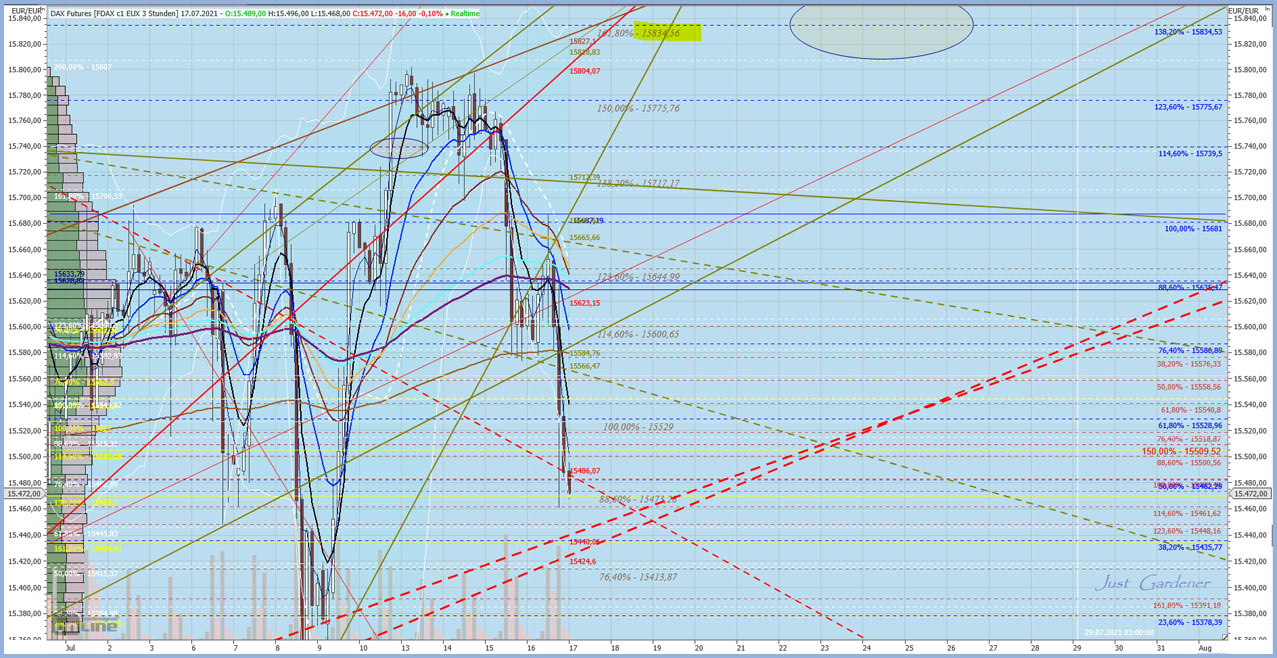Select the 61,80% - 15540,8 level label
The width and height of the screenshot is (1277, 658).
tap(1192, 410)
